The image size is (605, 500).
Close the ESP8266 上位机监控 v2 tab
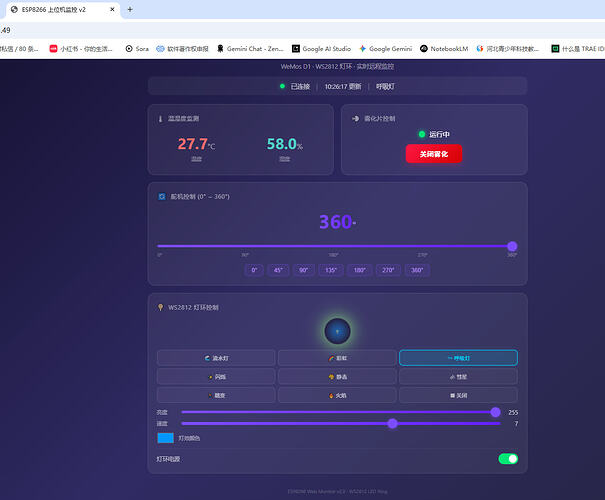click(112, 9)
